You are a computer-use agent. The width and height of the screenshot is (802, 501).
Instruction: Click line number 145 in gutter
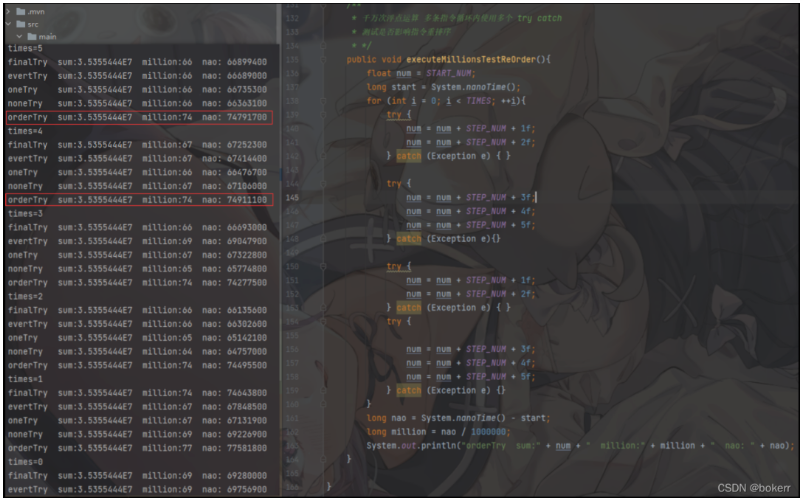[x=292, y=197]
